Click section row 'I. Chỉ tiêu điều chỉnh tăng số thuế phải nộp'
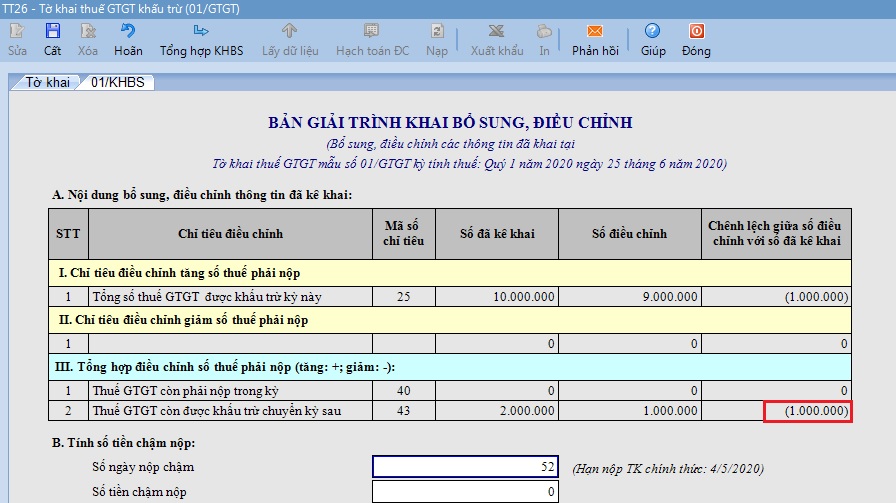This screenshot has width=896, height=503. click(450, 273)
